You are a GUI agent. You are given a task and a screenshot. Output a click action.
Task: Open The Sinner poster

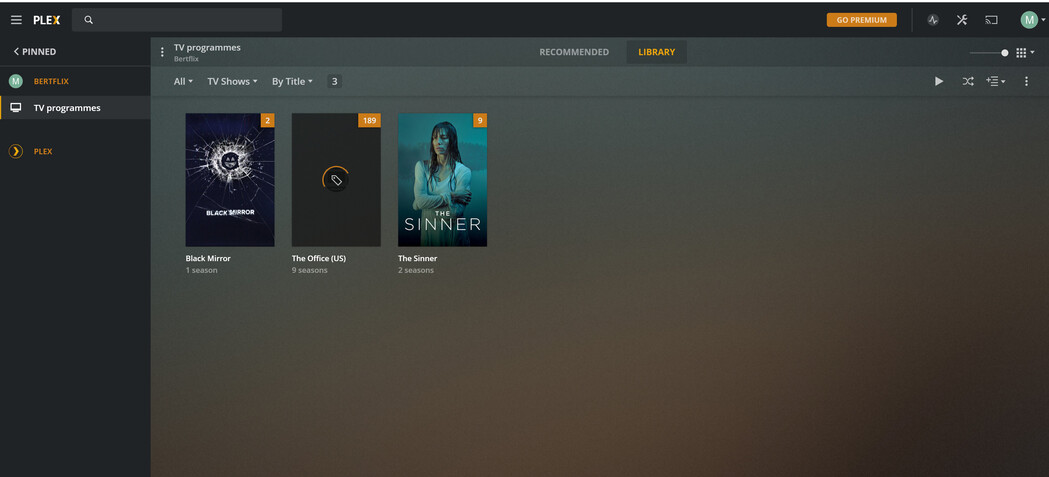coord(442,180)
